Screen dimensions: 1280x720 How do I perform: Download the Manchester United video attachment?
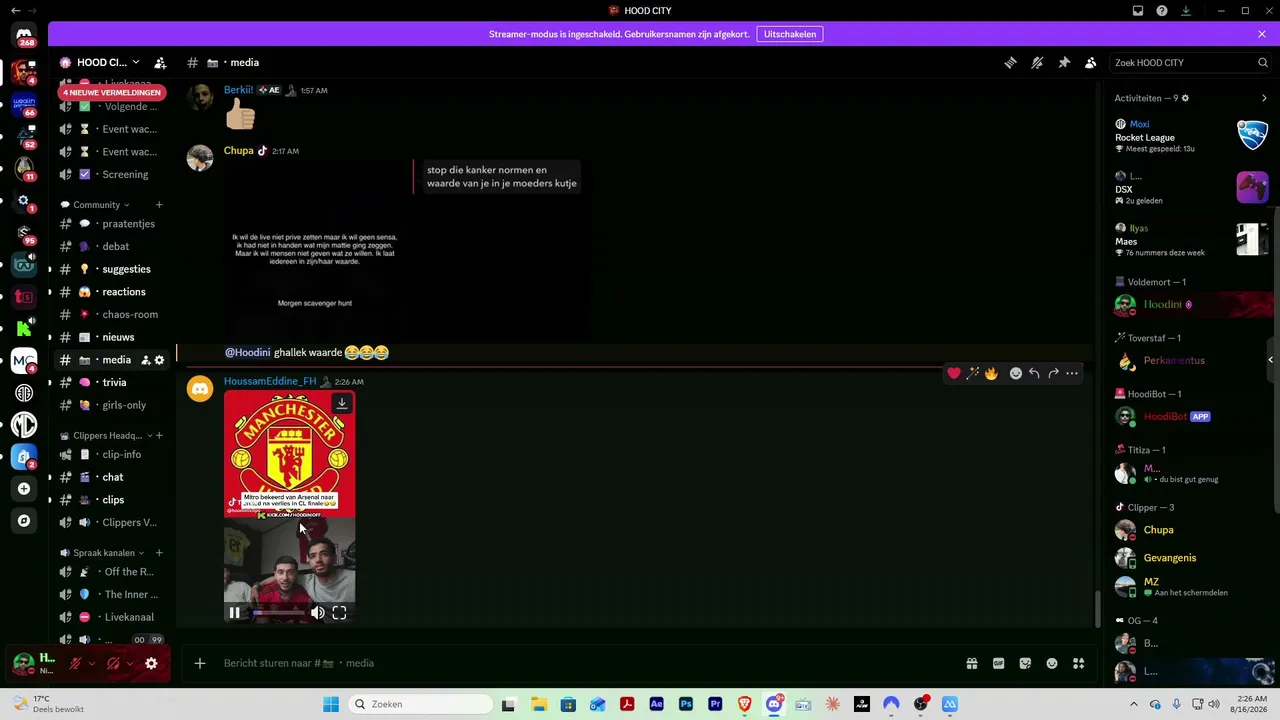click(342, 403)
